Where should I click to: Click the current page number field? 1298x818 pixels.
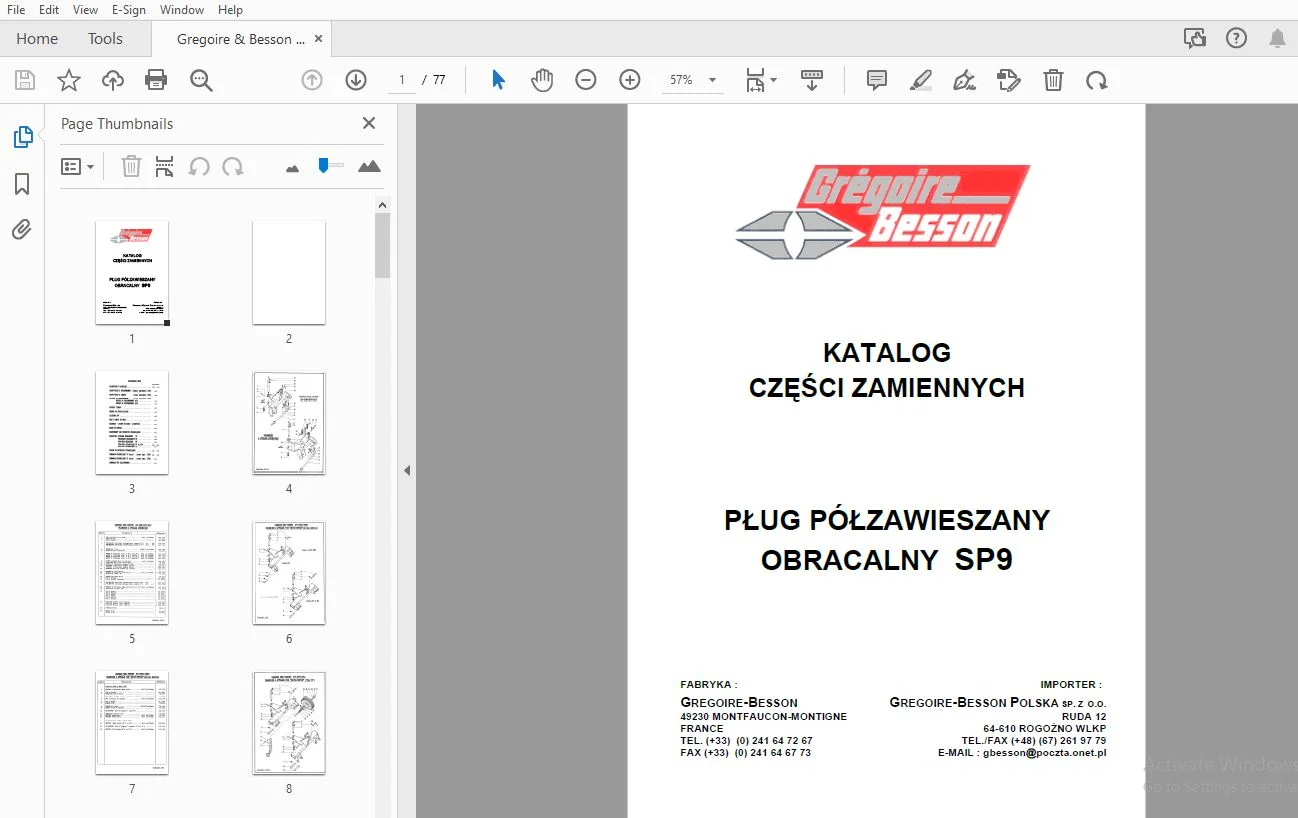click(402, 80)
